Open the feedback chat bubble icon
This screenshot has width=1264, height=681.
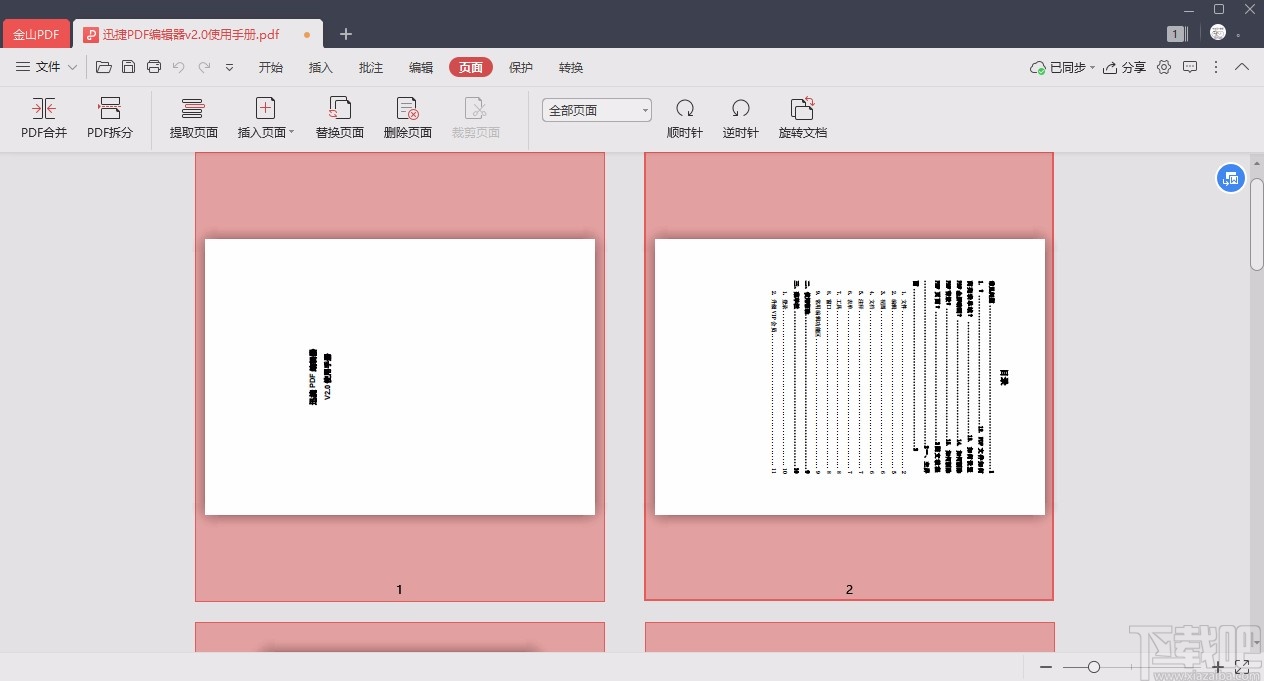[x=1190, y=67]
